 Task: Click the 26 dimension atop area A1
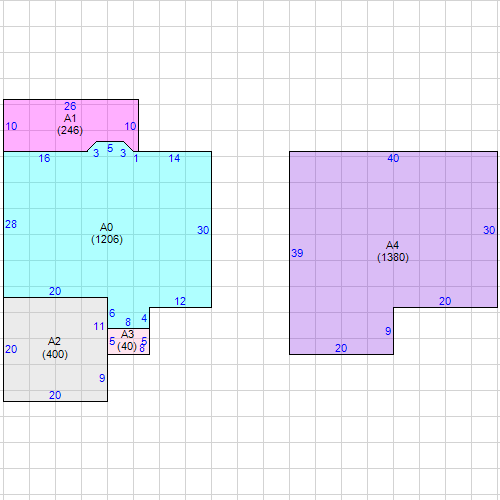tap(70, 106)
